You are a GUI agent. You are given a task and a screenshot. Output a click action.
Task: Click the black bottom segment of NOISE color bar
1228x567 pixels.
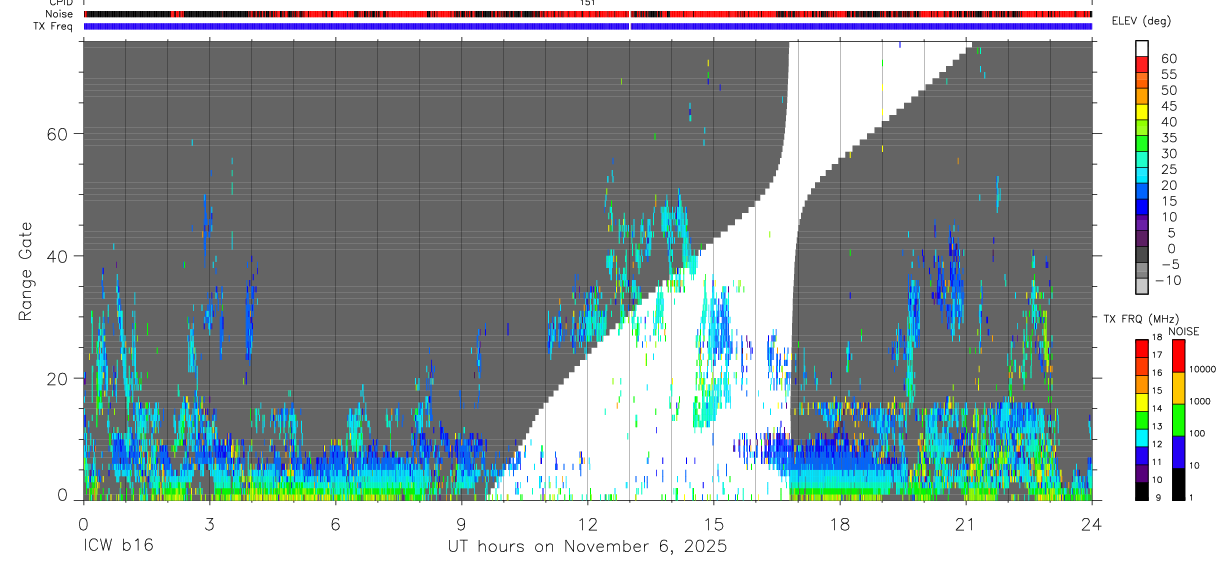pyautogui.click(x=1178, y=484)
